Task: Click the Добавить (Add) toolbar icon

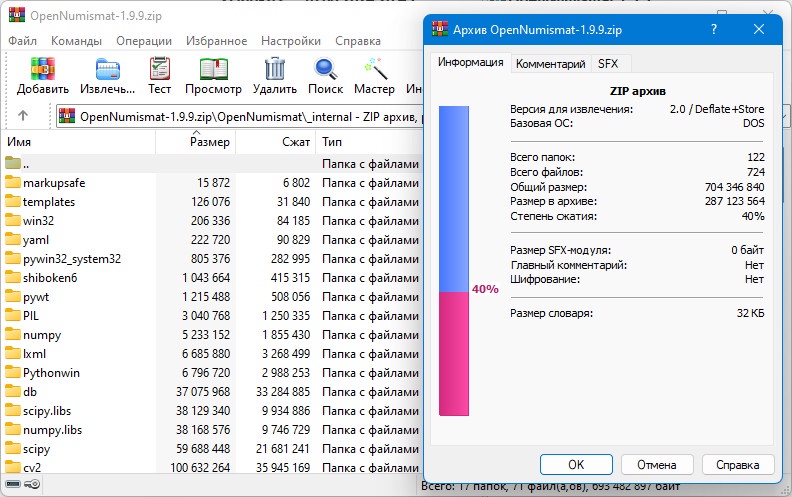Action: 42,69
